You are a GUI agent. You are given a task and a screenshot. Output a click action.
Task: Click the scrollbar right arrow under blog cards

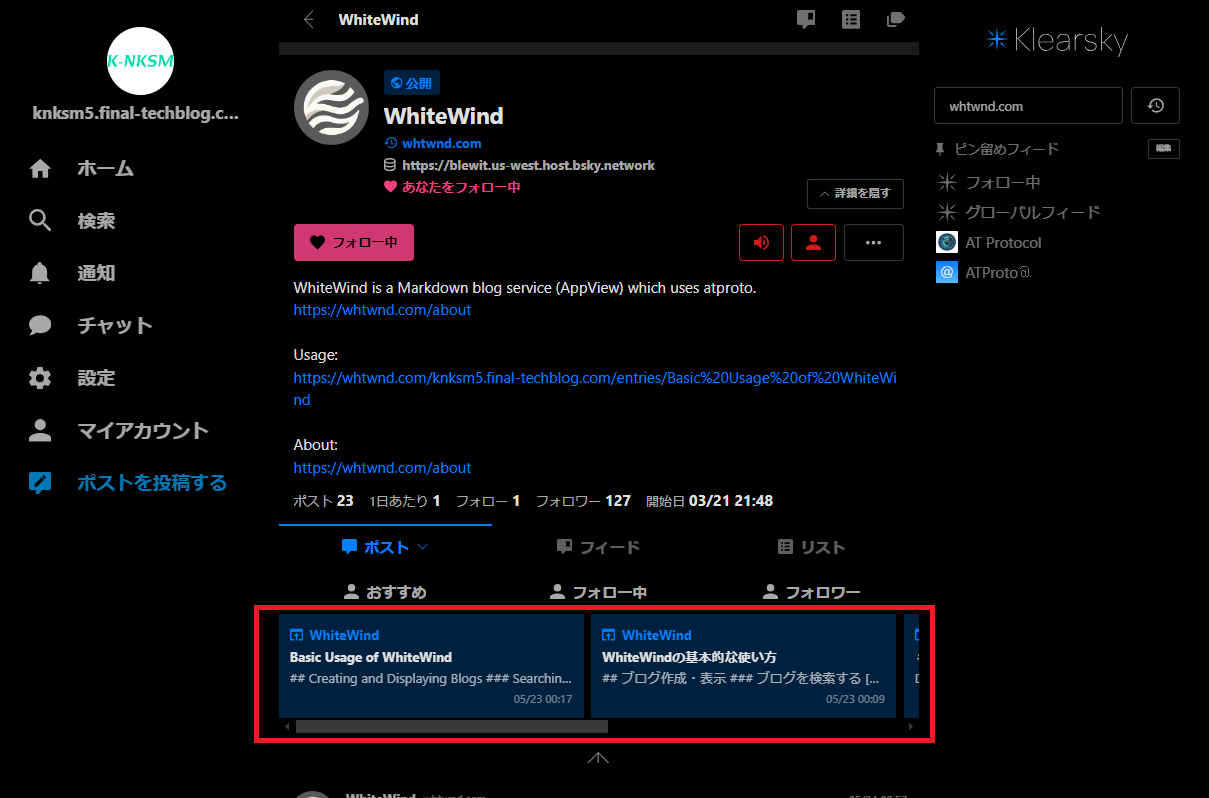pos(910,726)
